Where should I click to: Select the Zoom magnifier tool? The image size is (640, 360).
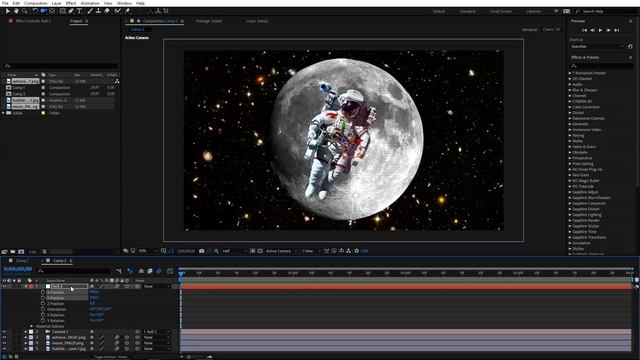[24, 11]
